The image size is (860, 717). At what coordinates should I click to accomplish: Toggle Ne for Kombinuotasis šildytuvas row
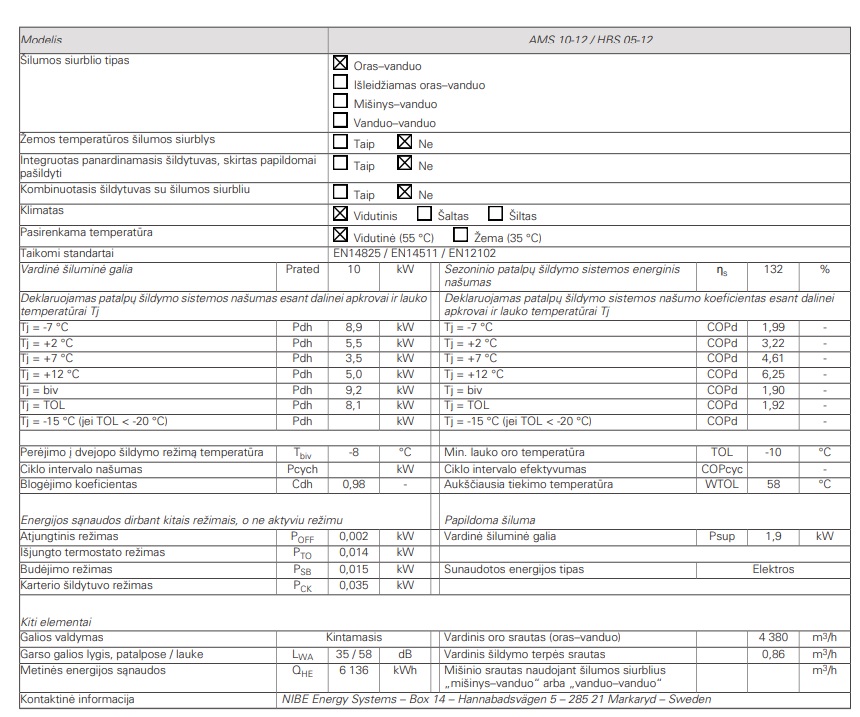coord(405,194)
